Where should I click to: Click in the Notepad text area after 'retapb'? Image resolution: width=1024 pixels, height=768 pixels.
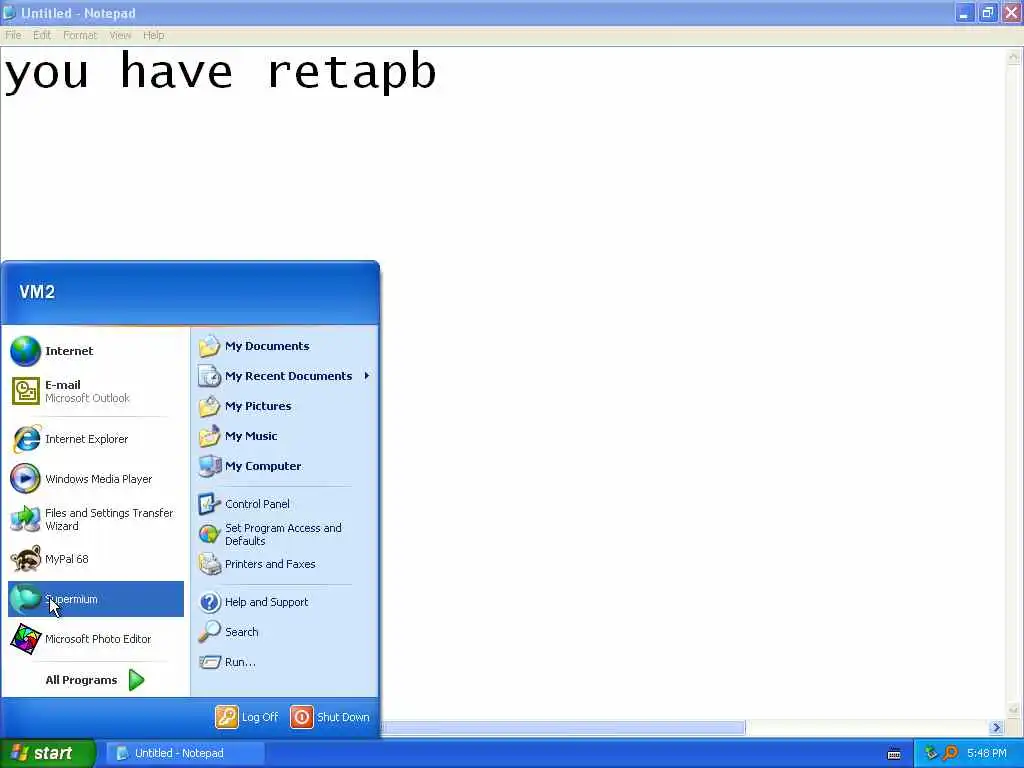point(441,72)
